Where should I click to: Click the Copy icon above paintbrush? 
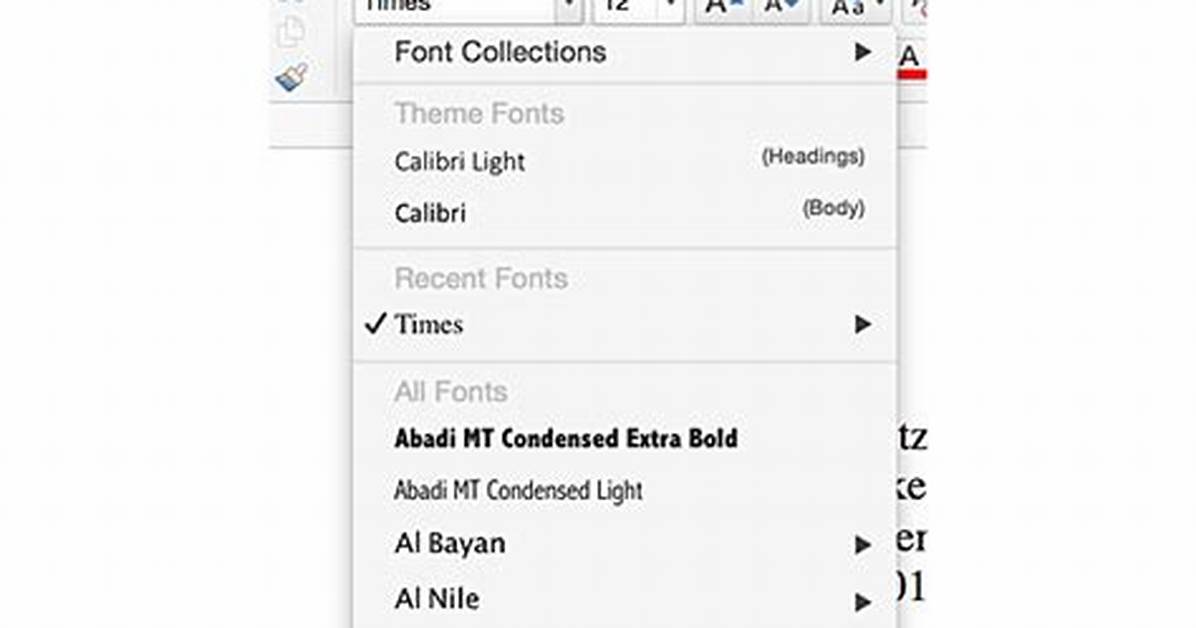(291, 31)
